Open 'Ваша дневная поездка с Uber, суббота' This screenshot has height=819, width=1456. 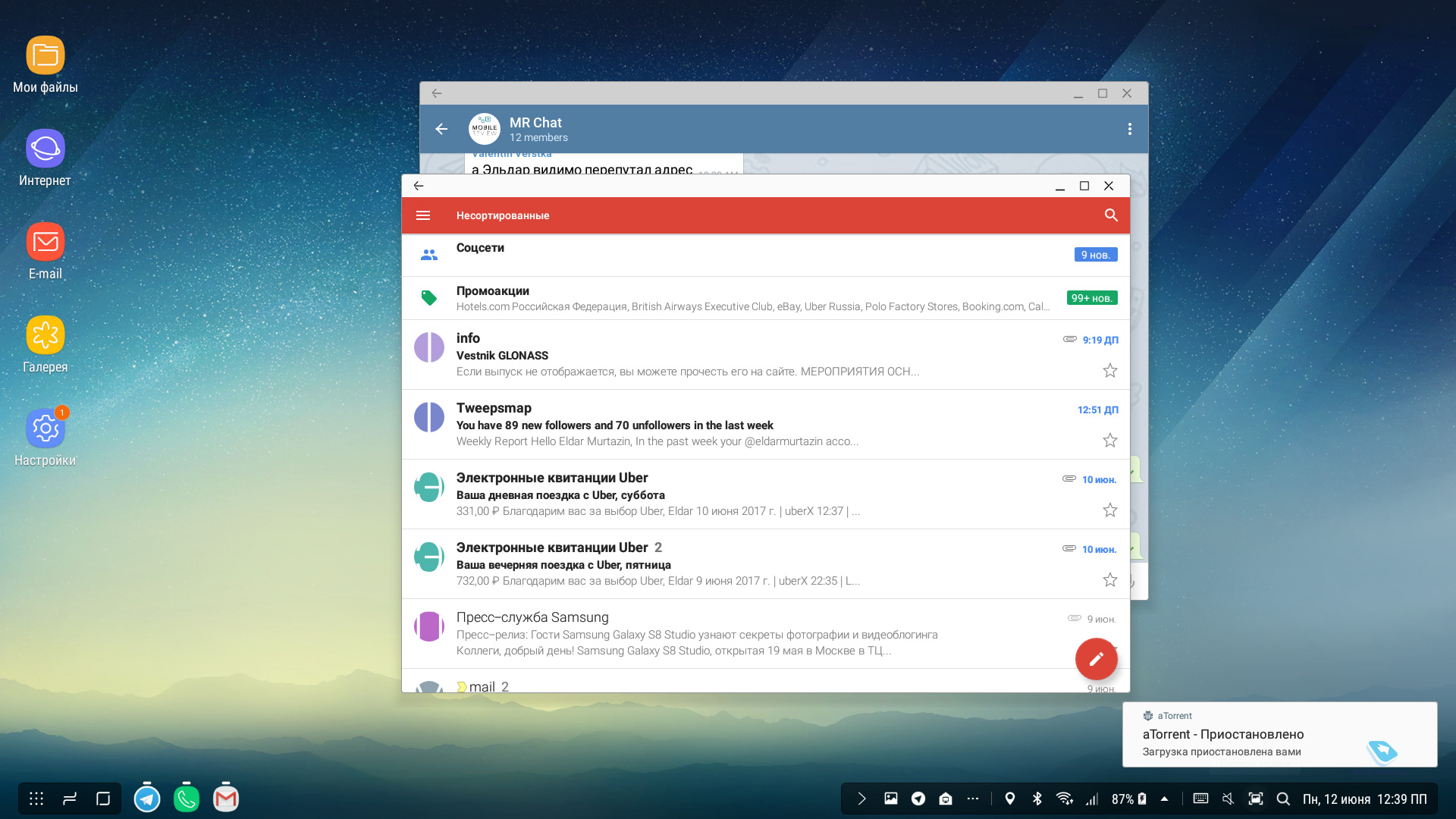pyautogui.click(x=766, y=494)
